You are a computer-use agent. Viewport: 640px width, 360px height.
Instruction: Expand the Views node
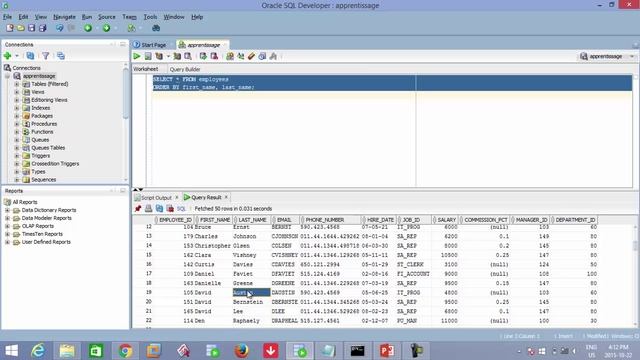click(x=17, y=92)
